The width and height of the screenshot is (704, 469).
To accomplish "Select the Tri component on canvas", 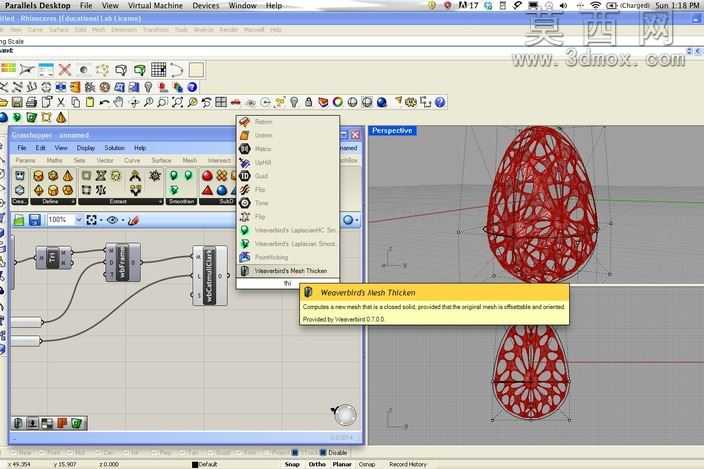I will 53,258.
